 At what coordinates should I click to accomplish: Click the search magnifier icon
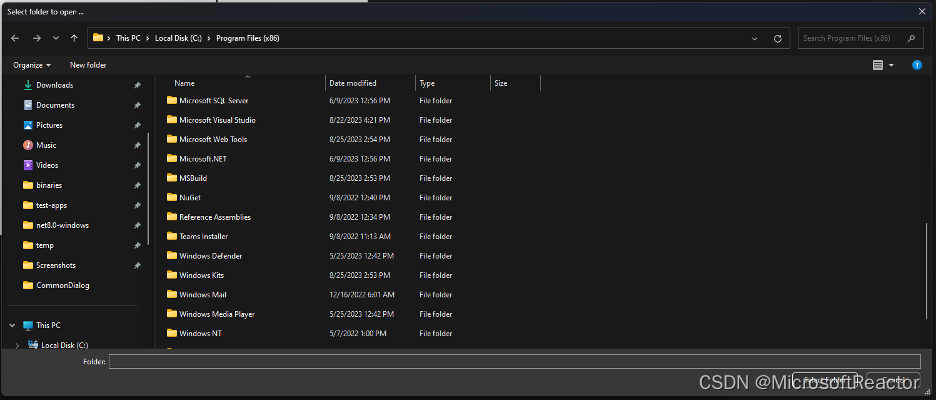(911, 38)
